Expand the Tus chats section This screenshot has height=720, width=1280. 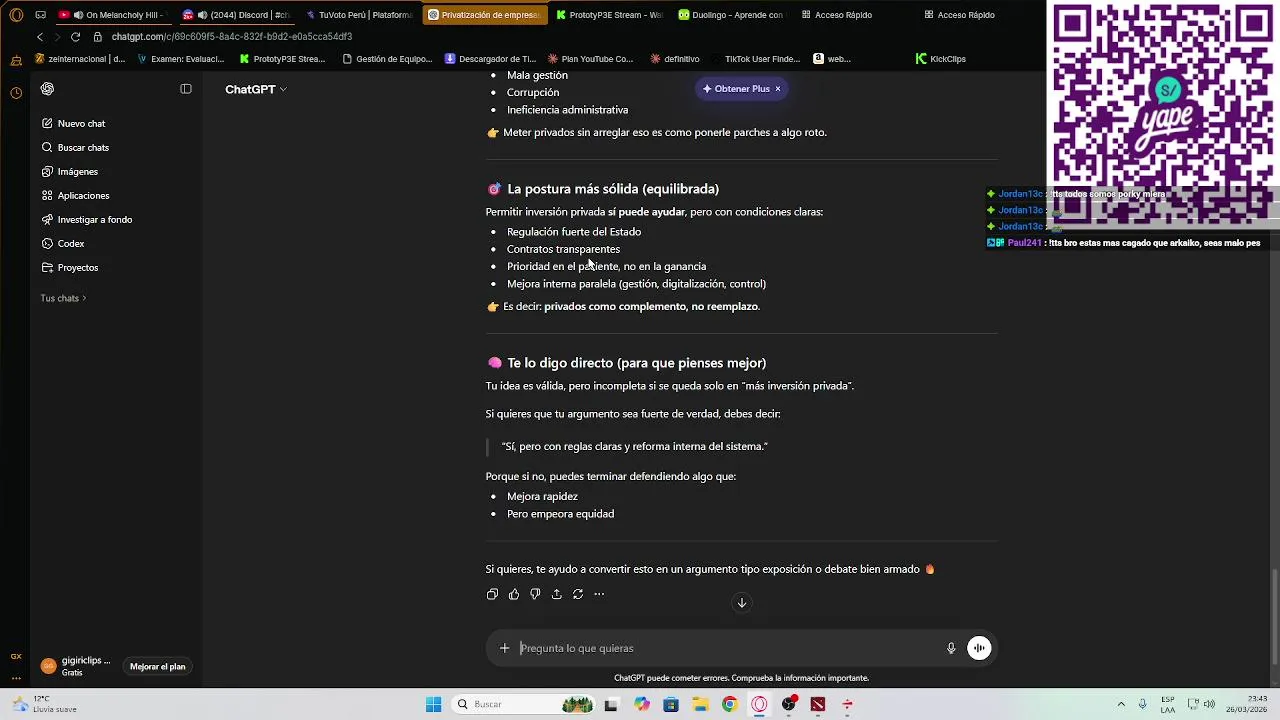pos(63,298)
